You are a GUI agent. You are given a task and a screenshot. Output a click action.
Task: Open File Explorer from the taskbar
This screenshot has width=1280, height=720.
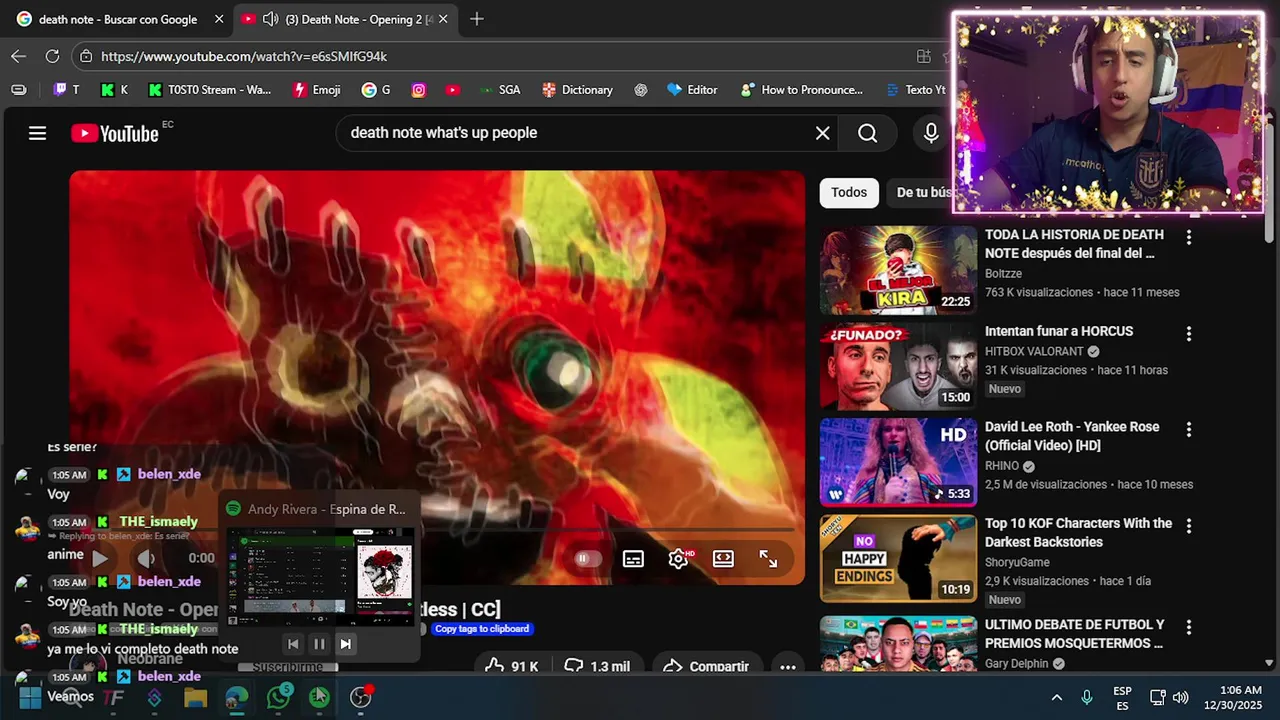195,697
